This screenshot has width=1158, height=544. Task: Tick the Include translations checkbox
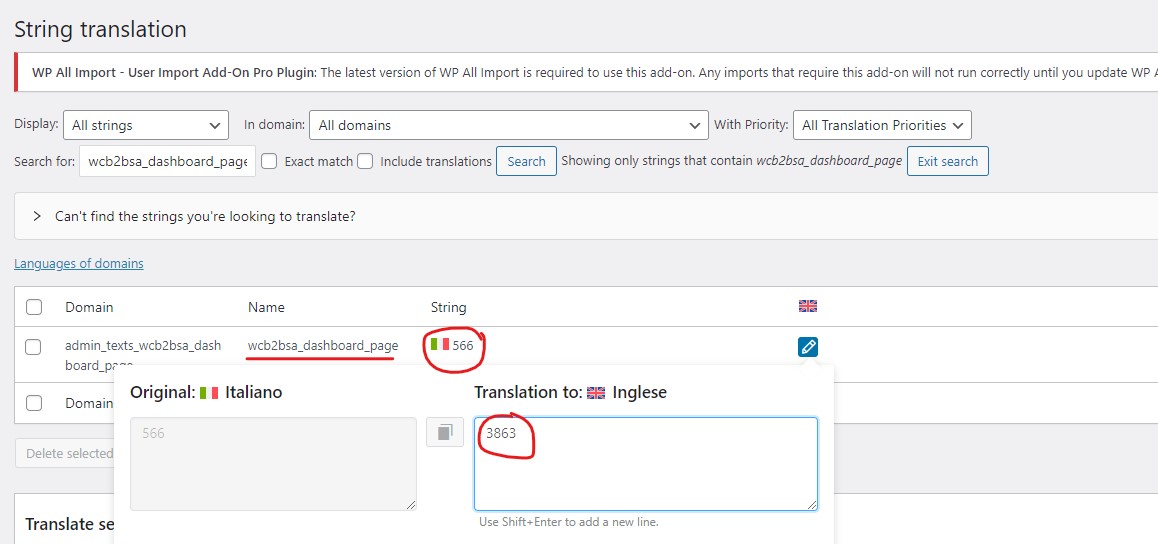click(365, 161)
